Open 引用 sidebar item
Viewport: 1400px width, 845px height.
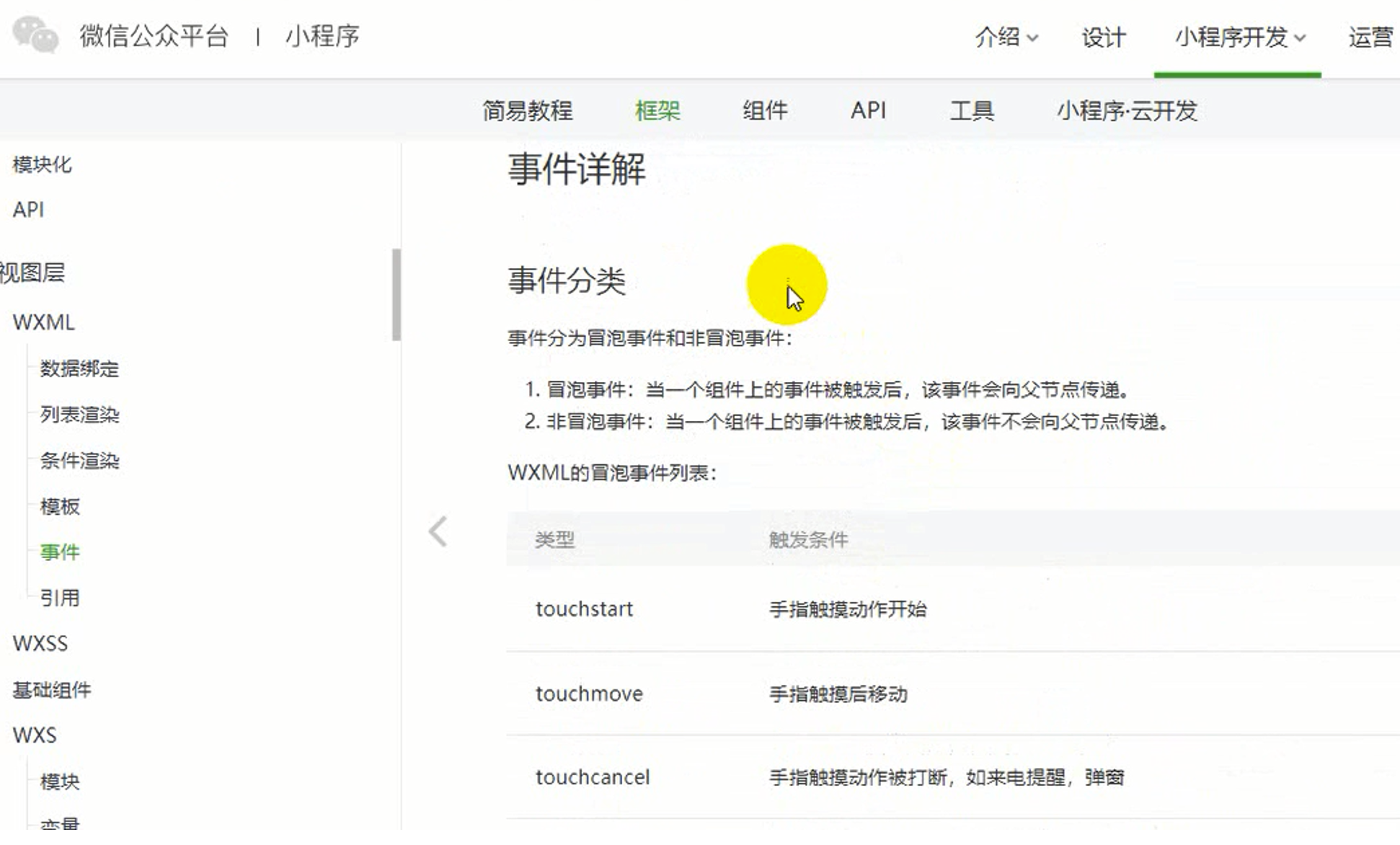tap(60, 598)
